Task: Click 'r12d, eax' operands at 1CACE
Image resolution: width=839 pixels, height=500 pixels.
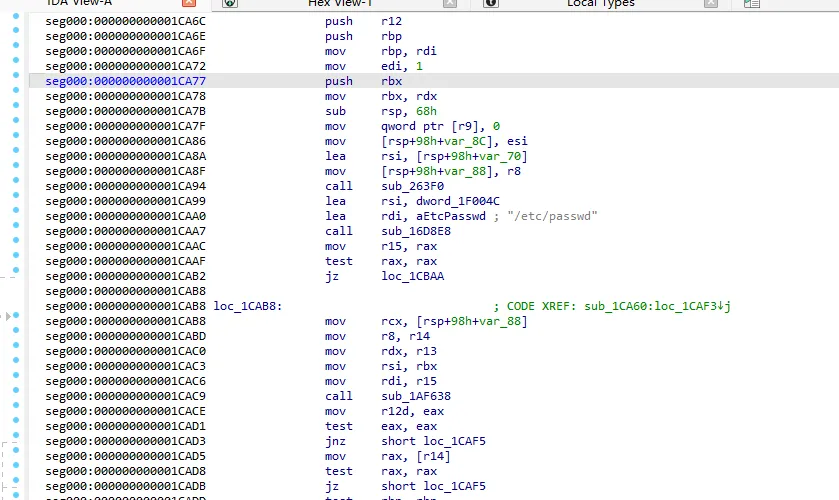Action: (413, 411)
